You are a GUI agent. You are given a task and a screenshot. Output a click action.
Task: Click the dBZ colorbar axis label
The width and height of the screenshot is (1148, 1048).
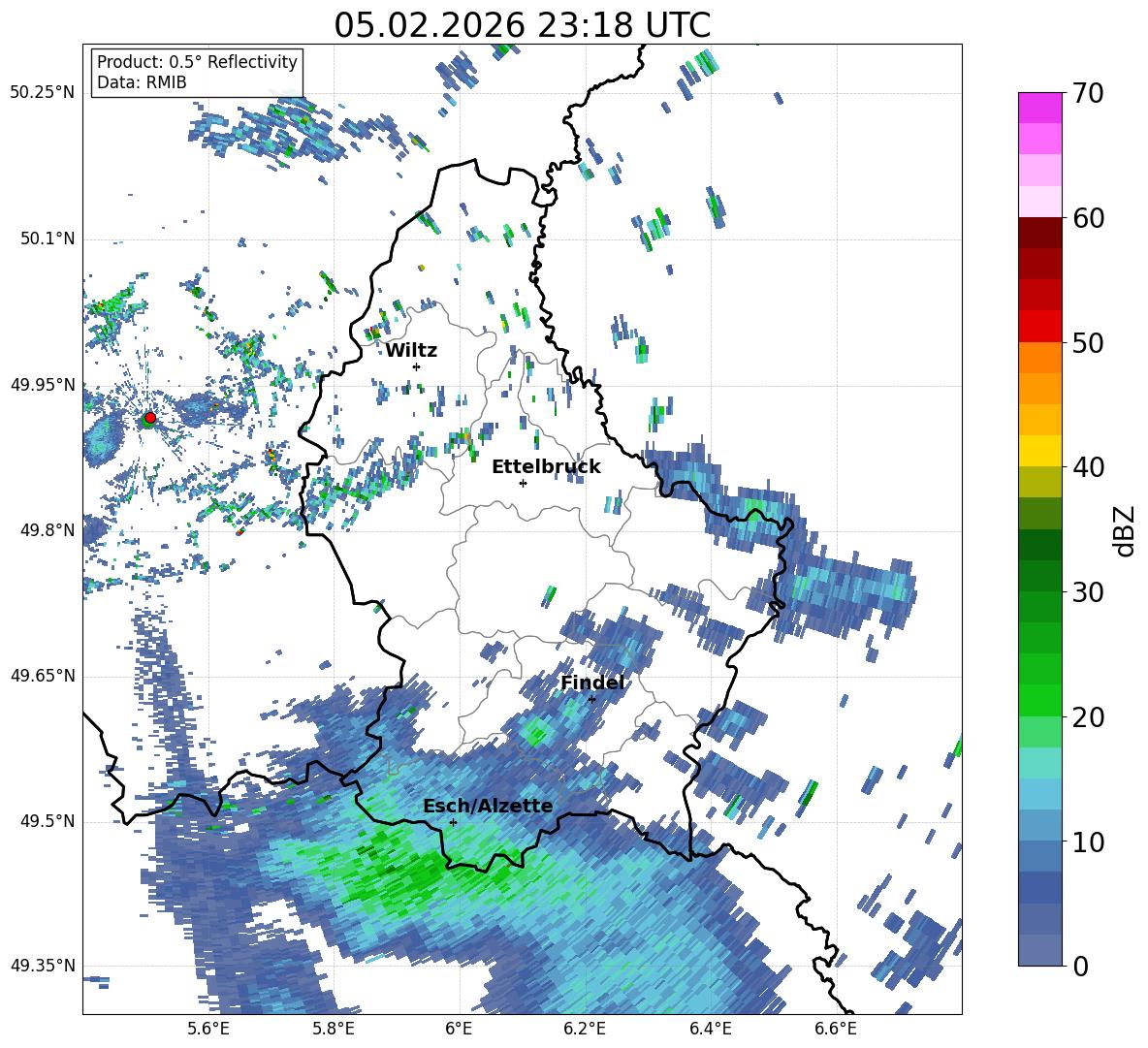point(1126,530)
